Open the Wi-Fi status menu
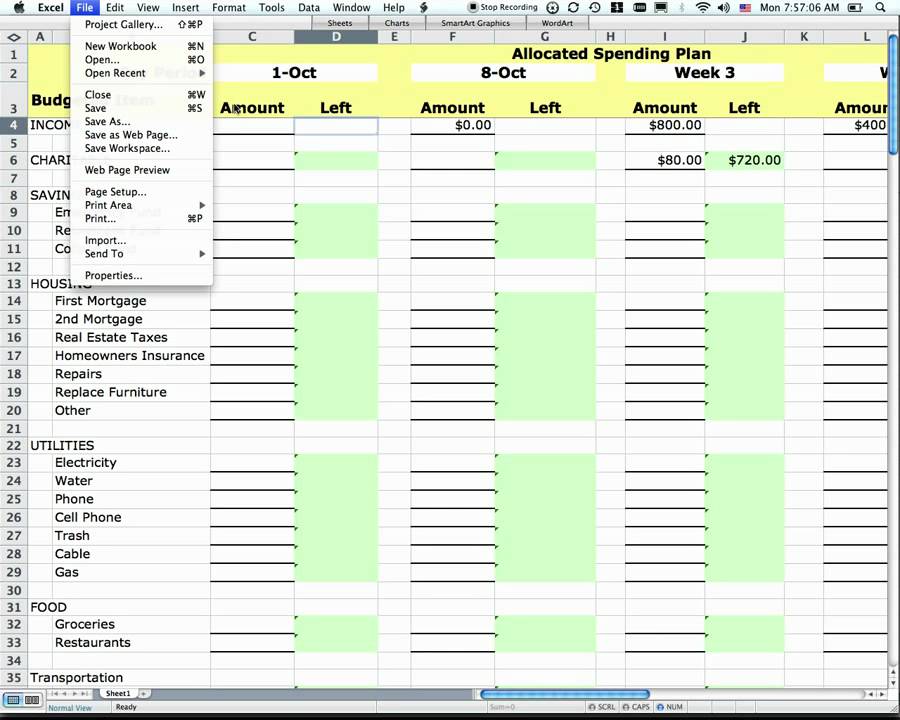900x720 pixels. coord(703,7)
